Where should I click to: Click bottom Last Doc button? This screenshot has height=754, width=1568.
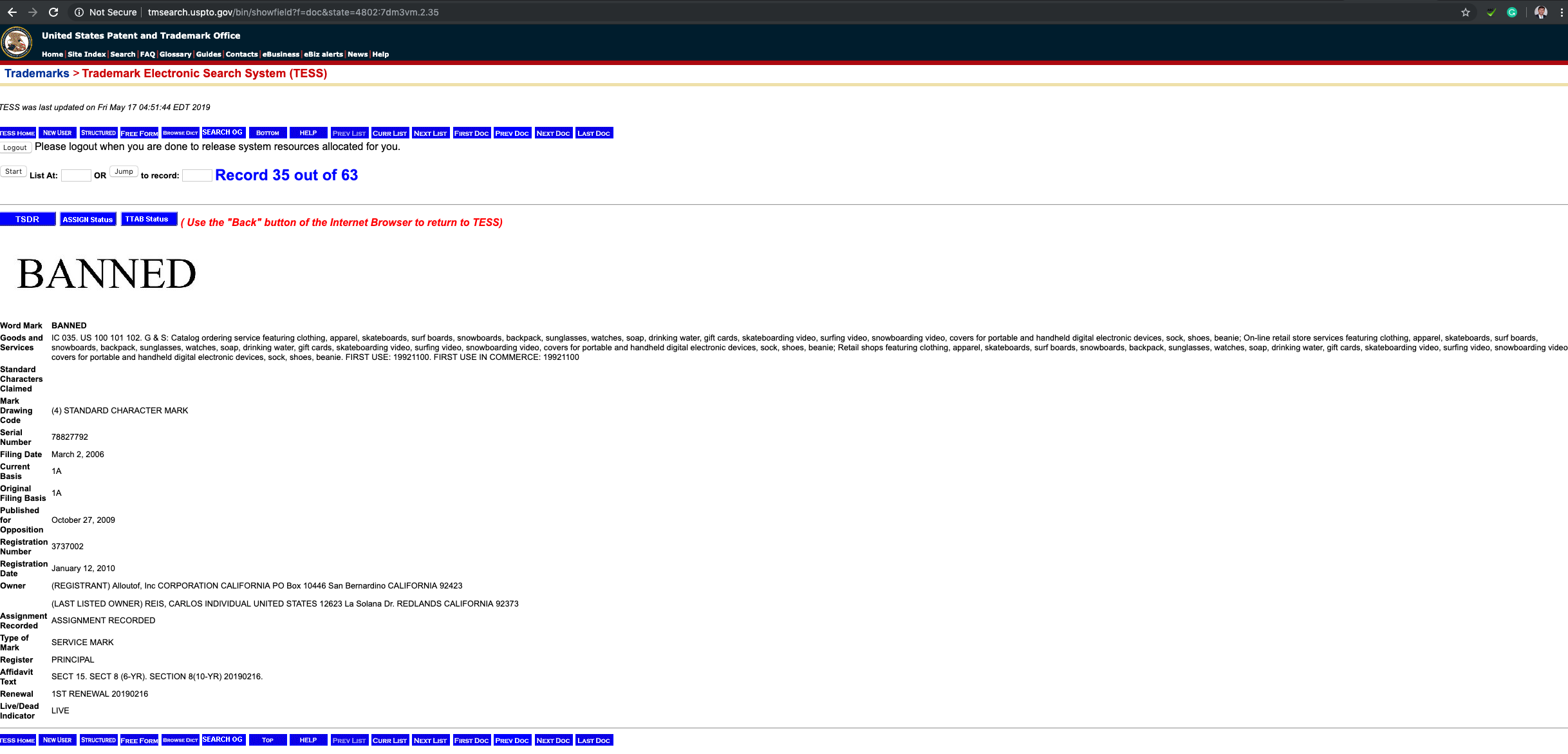point(594,740)
